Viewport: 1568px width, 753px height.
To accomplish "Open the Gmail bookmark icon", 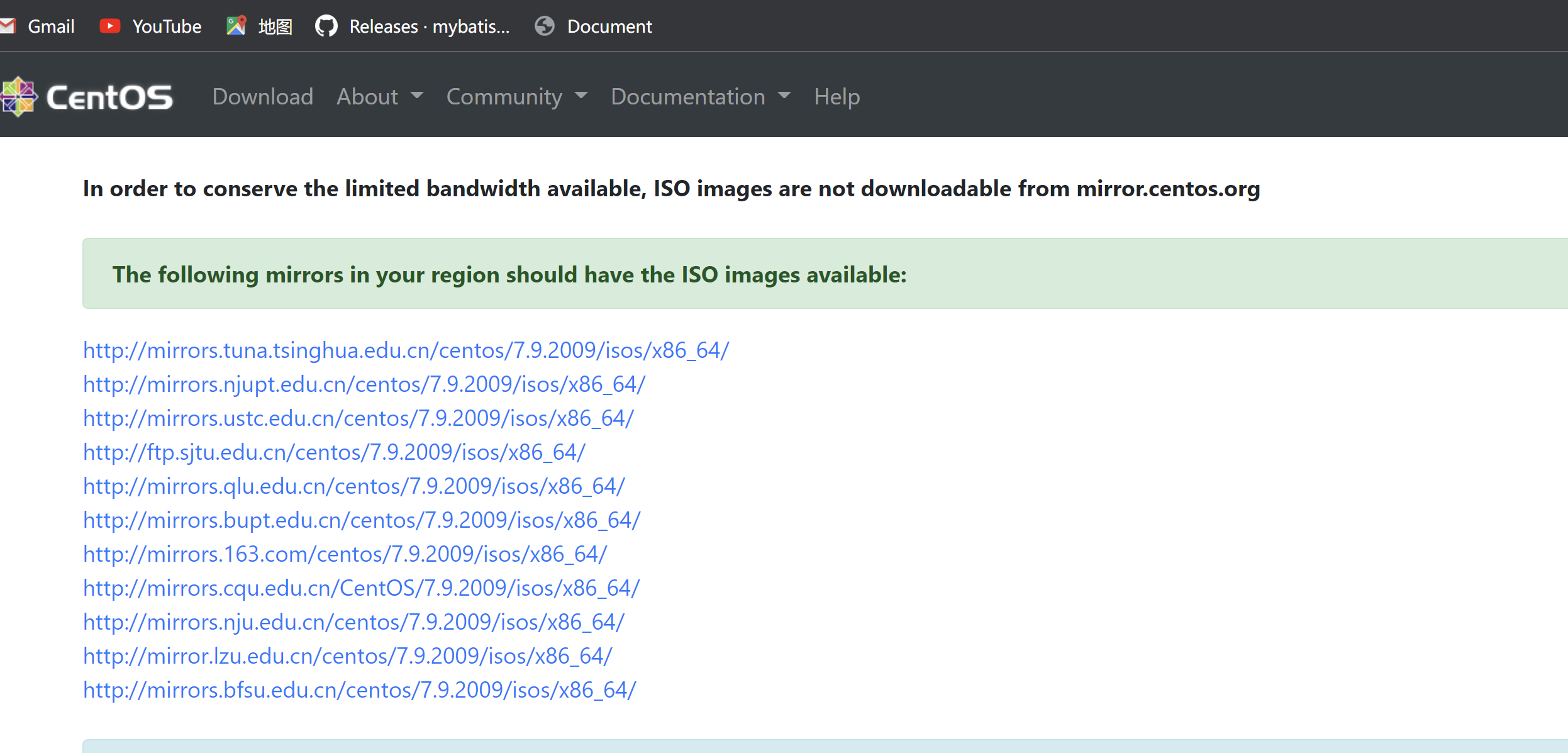I will [7, 26].
